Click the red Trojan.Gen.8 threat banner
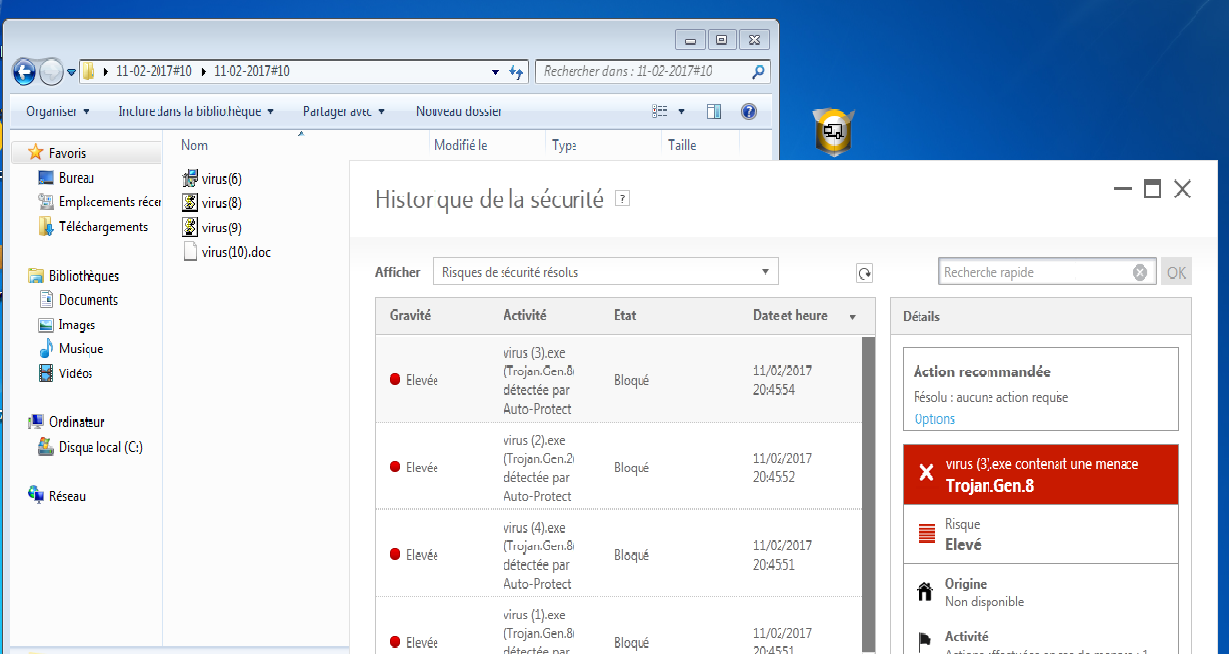1229x654 pixels. (1041, 475)
